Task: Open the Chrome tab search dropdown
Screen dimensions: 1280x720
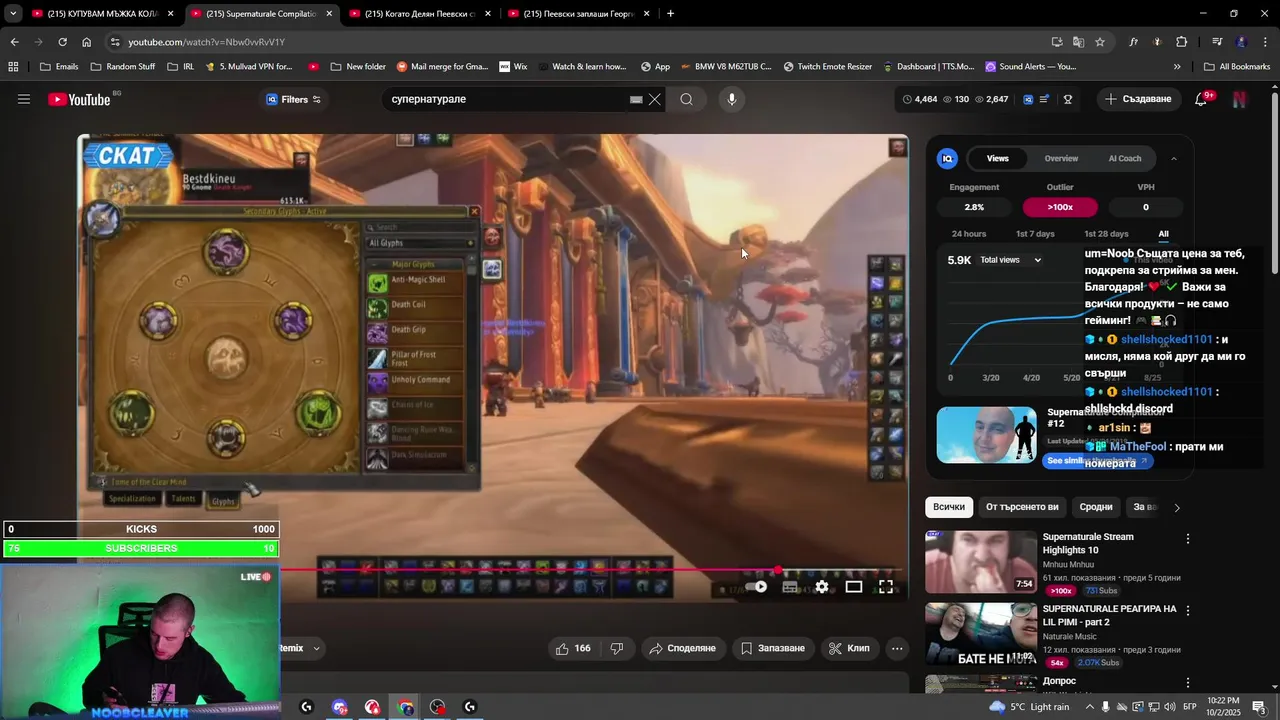Action: point(13,14)
